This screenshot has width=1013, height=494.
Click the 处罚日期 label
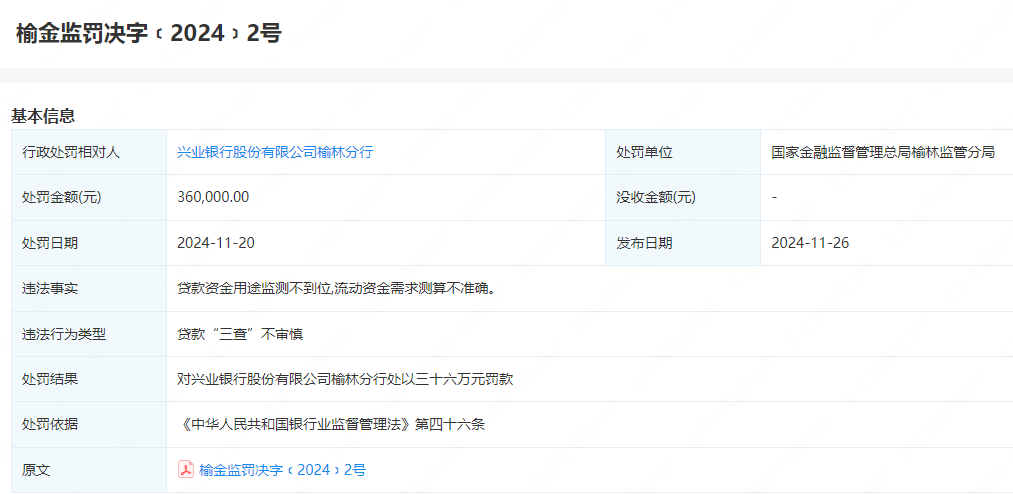[x=50, y=243]
